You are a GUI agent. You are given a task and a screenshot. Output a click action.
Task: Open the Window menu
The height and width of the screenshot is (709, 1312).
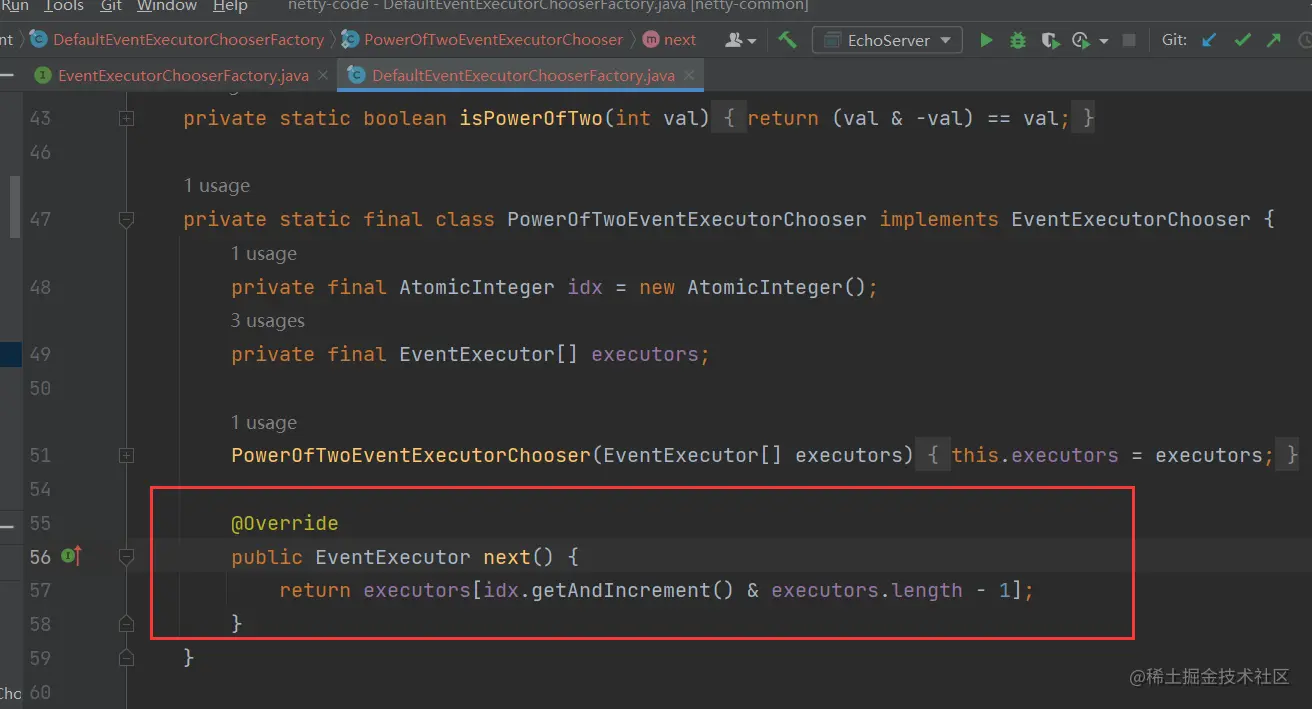[x=167, y=6]
